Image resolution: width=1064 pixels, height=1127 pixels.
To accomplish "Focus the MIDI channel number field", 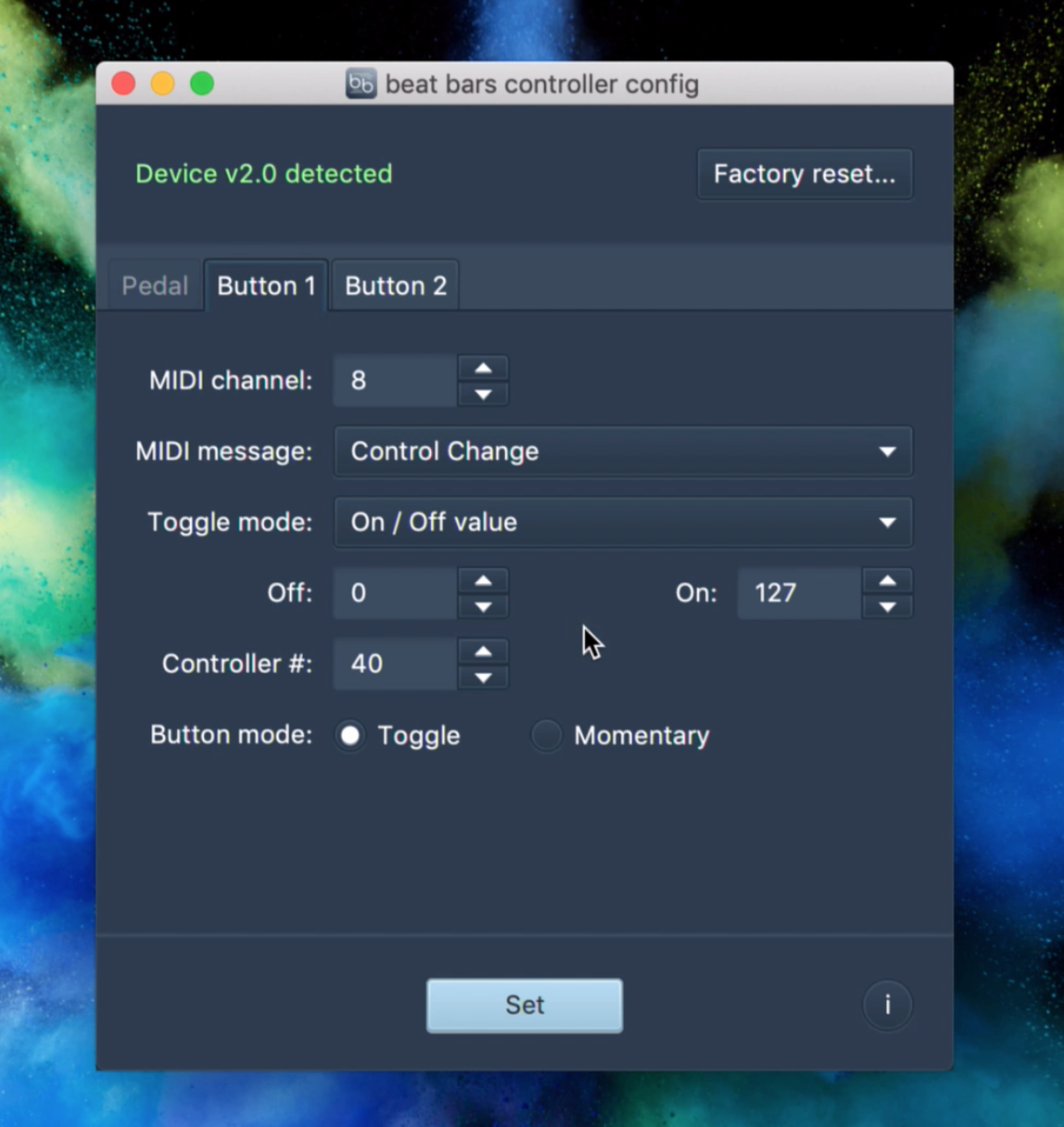I will click(x=395, y=381).
